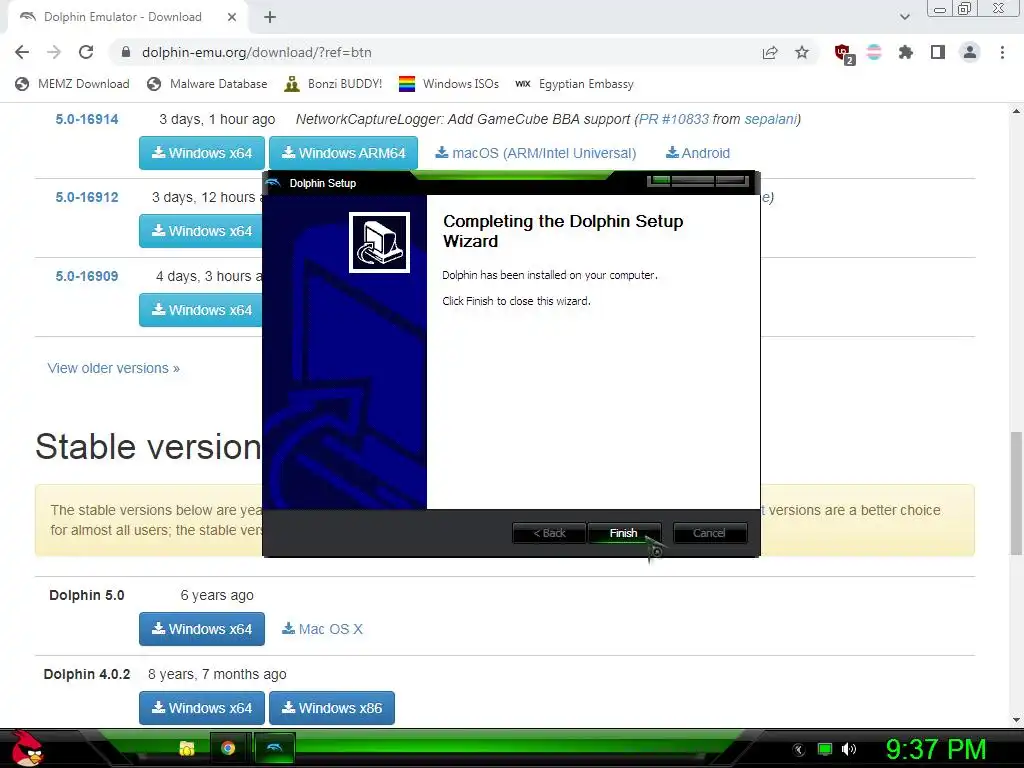Go back one page in Chrome
The width and height of the screenshot is (1024, 768).
tap(22, 52)
